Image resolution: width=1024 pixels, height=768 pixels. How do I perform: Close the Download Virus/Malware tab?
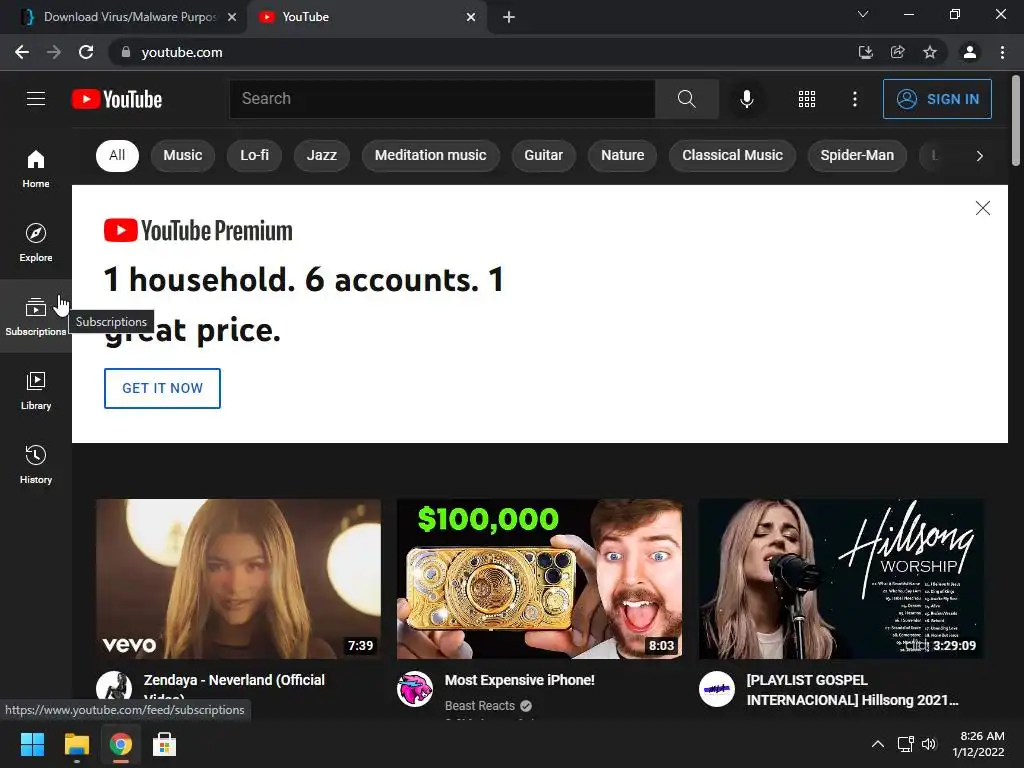click(x=232, y=17)
